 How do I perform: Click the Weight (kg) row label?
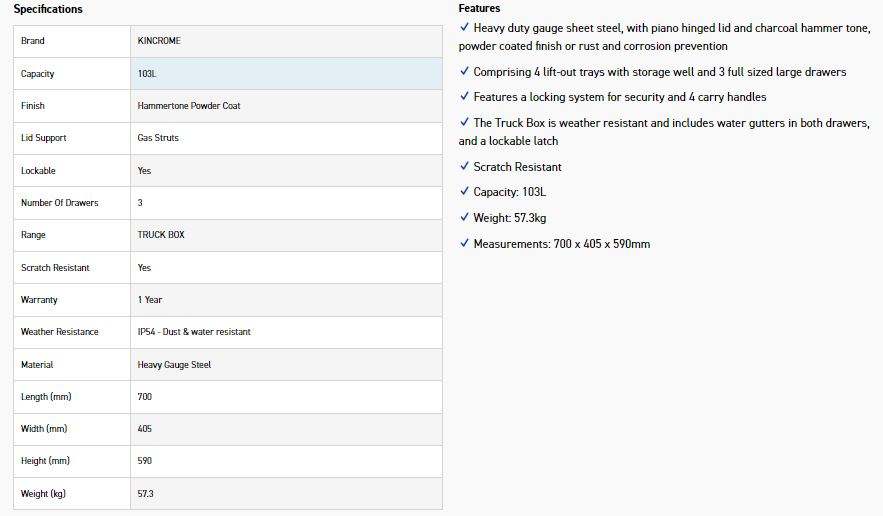click(x=43, y=493)
